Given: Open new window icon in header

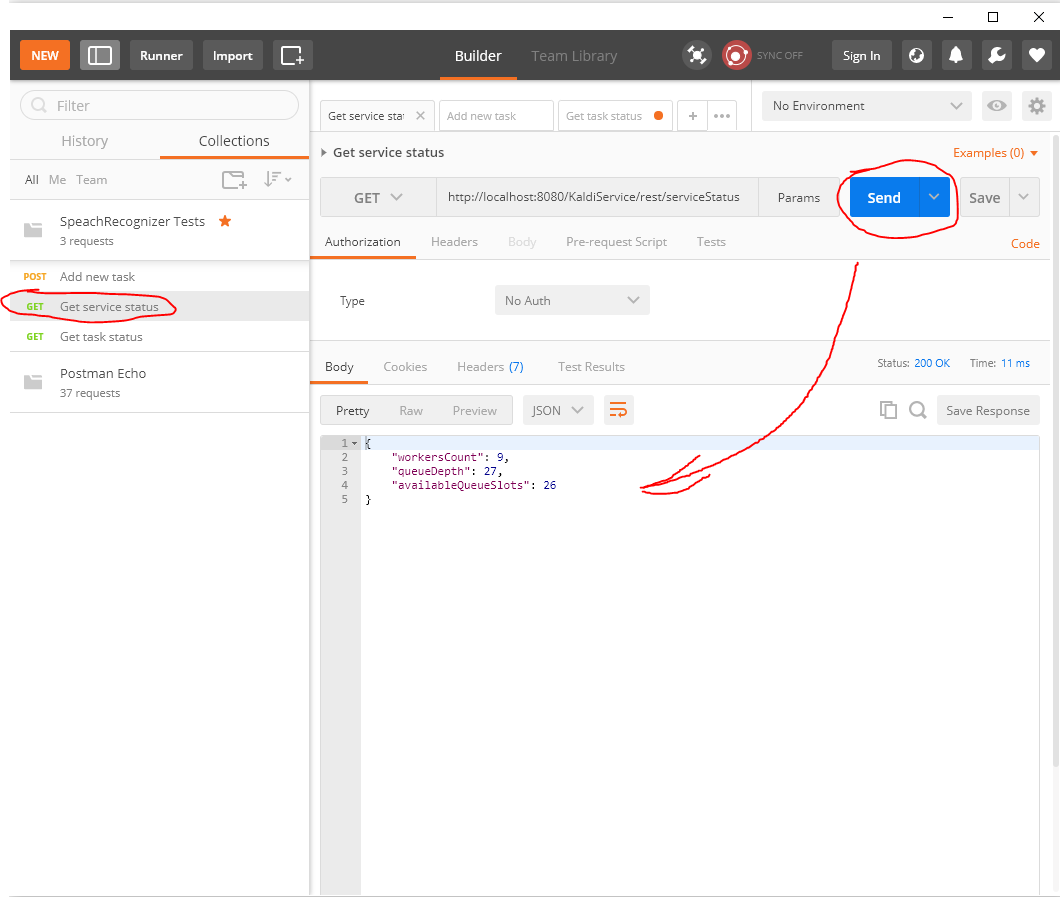Looking at the screenshot, I should pos(292,55).
